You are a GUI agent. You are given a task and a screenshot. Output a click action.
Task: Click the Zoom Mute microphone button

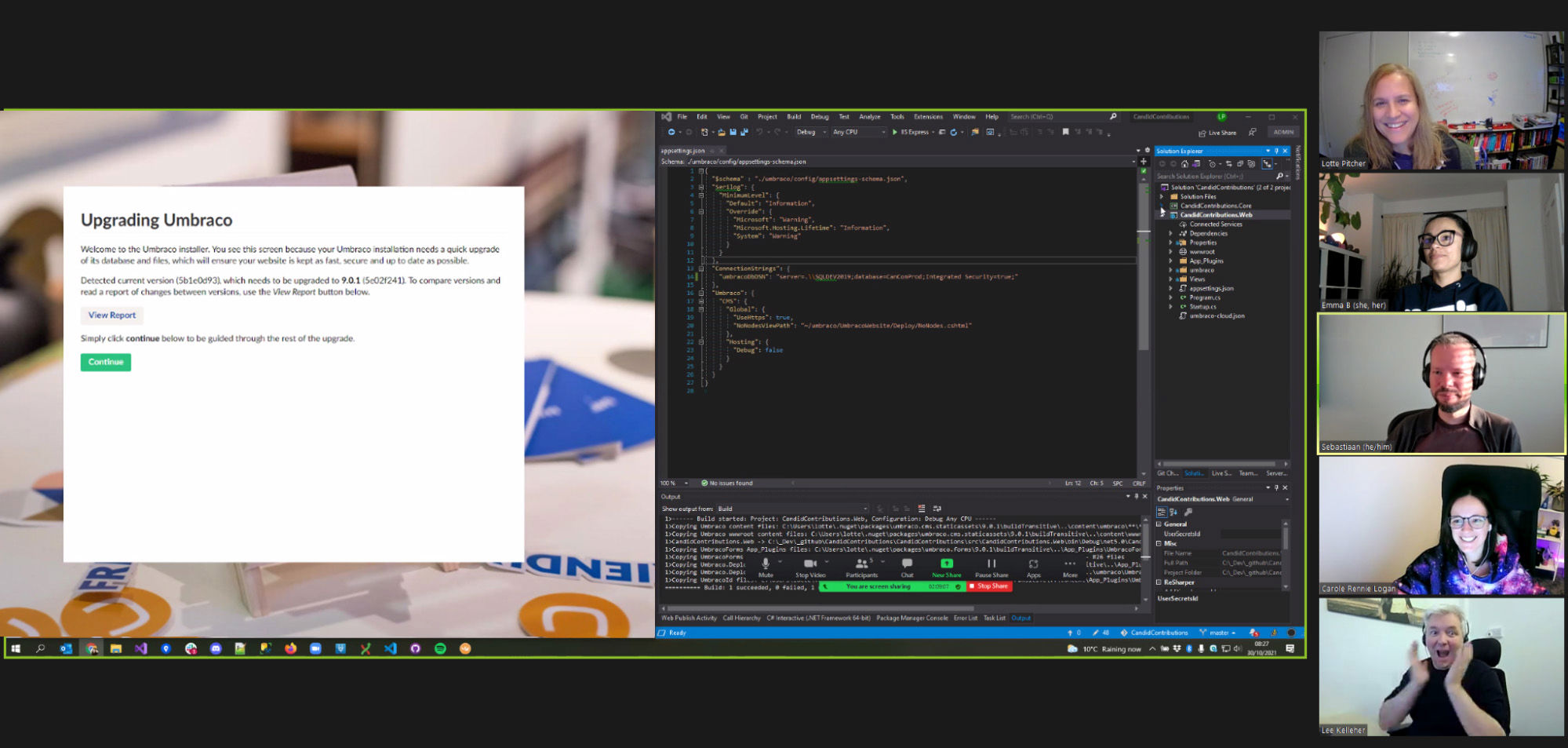click(766, 568)
